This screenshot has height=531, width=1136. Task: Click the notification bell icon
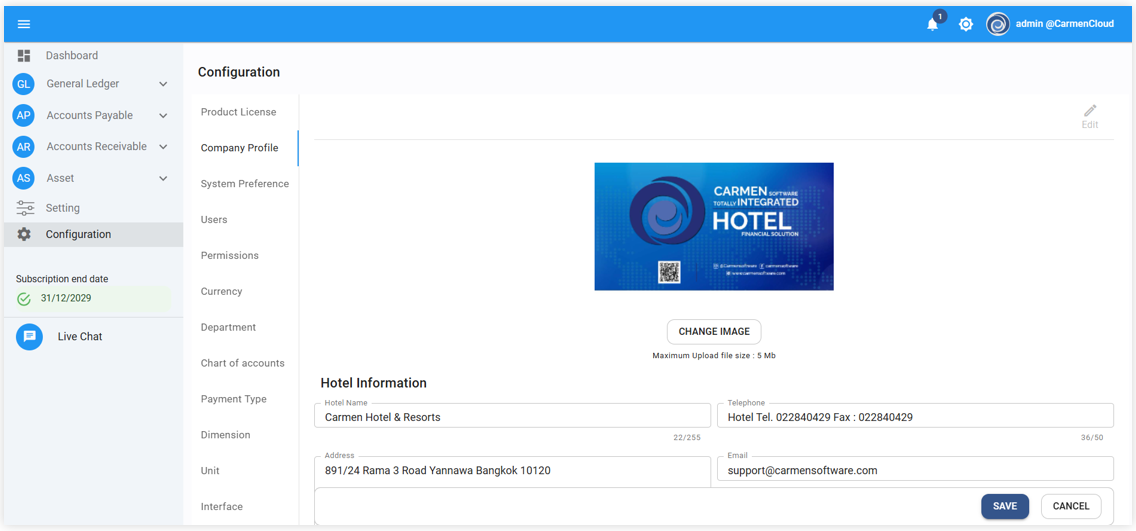point(932,25)
